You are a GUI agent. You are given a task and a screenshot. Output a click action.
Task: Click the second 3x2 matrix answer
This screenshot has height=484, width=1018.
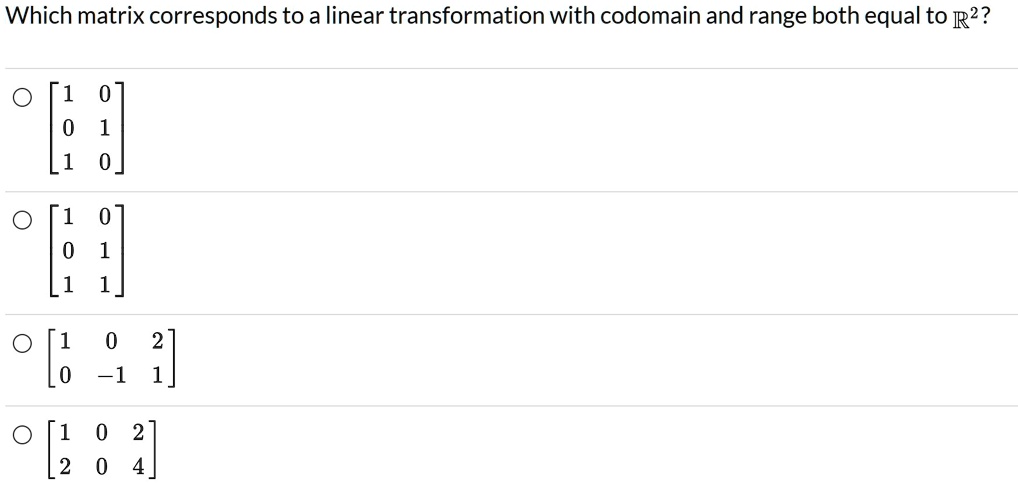(x=86, y=251)
